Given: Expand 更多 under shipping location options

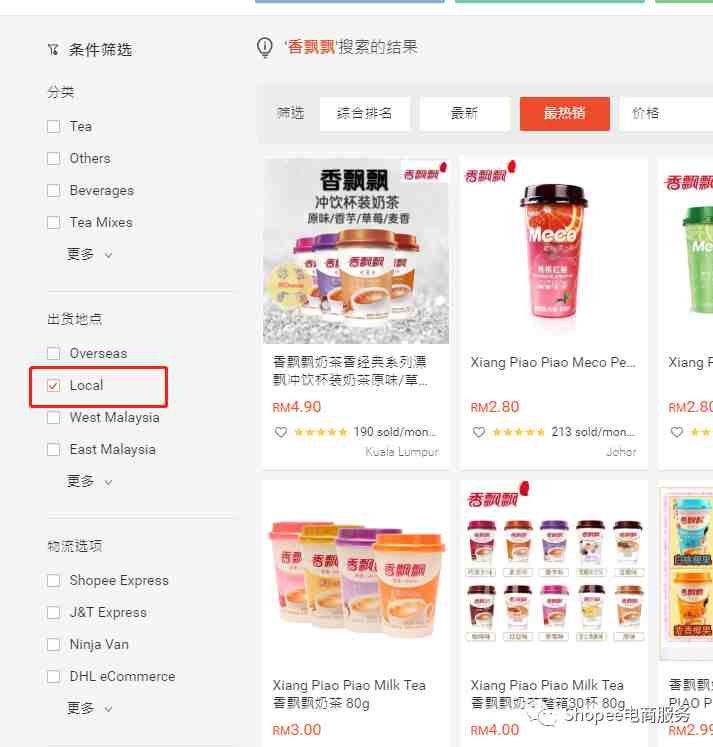Looking at the screenshot, I should [x=89, y=481].
